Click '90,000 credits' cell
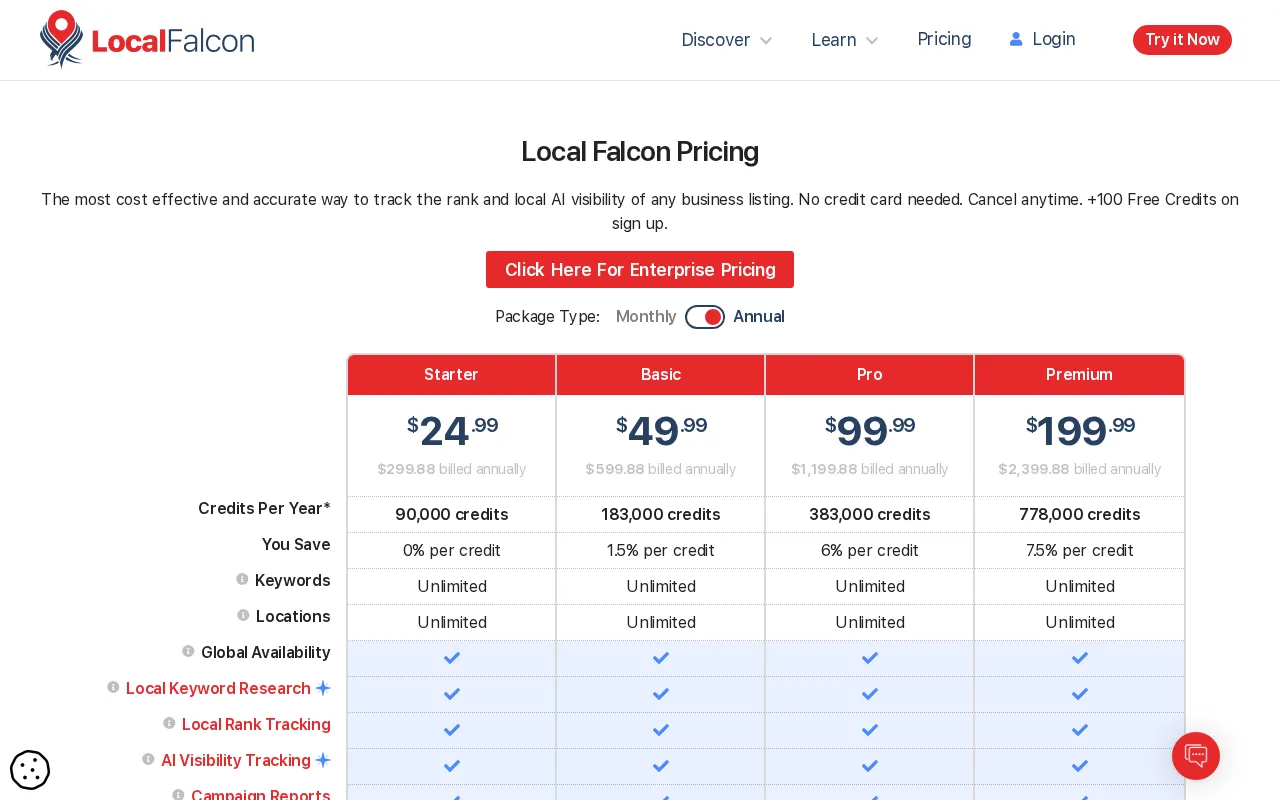This screenshot has width=1280, height=800. pyautogui.click(x=452, y=514)
